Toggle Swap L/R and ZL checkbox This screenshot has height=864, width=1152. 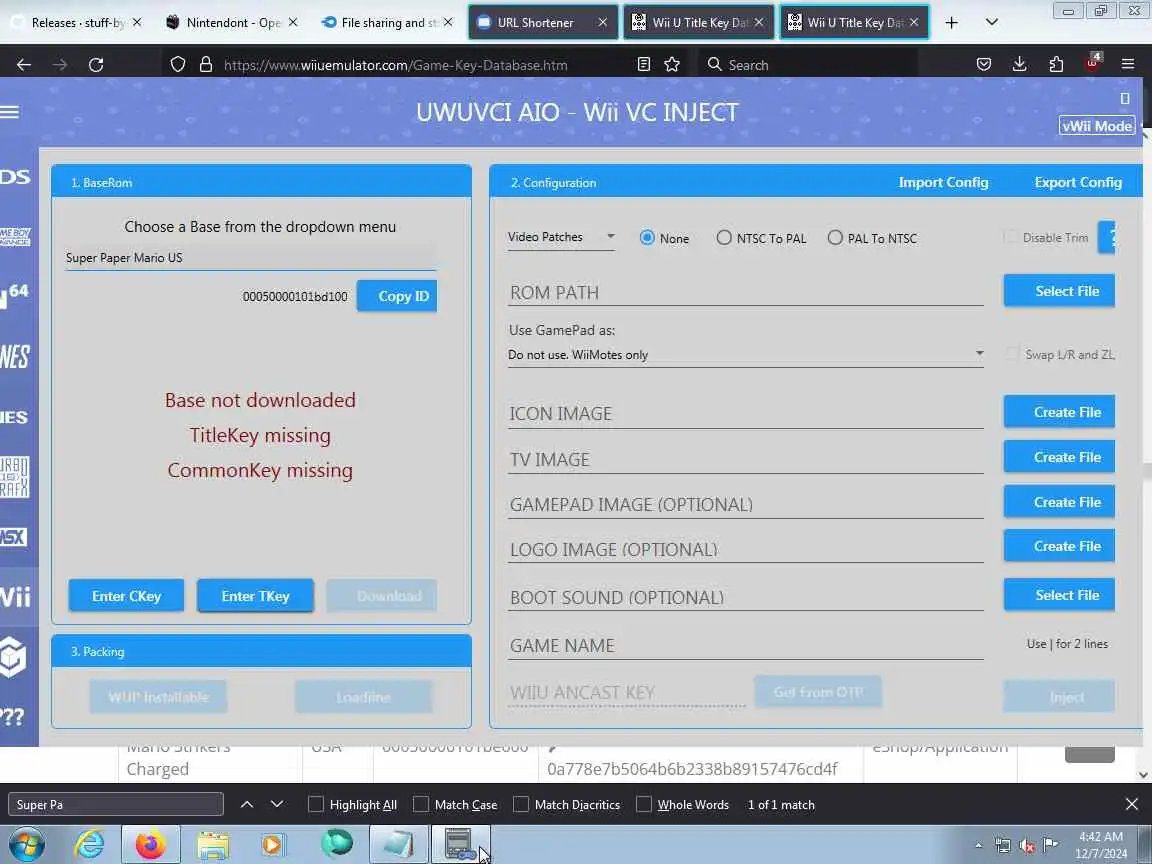tap(1012, 354)
